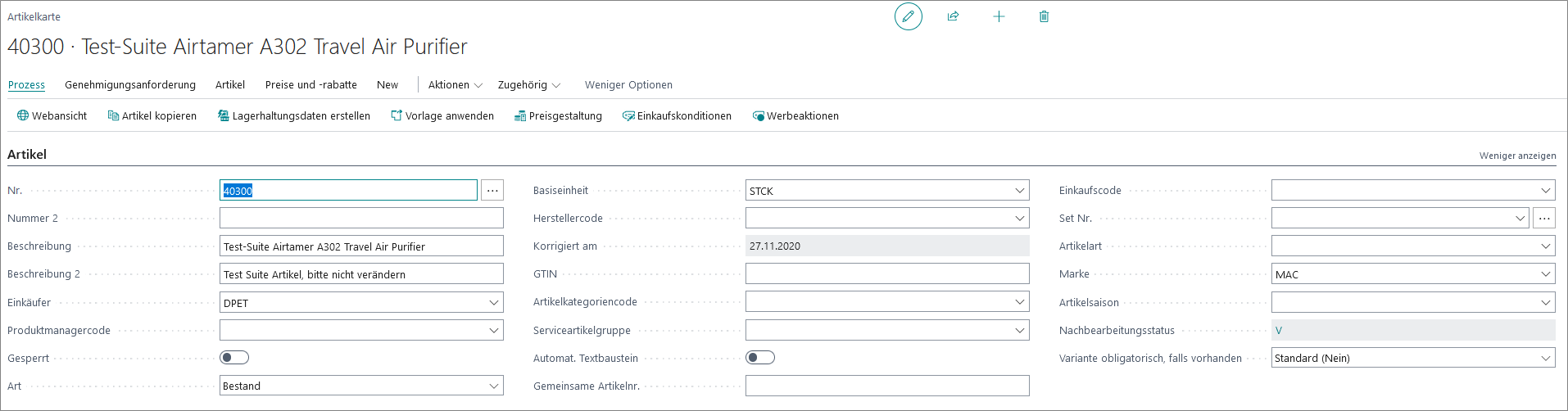Click Vorlage anwenden action
This screenshot has height=411, width=1568.
[442, 116]
